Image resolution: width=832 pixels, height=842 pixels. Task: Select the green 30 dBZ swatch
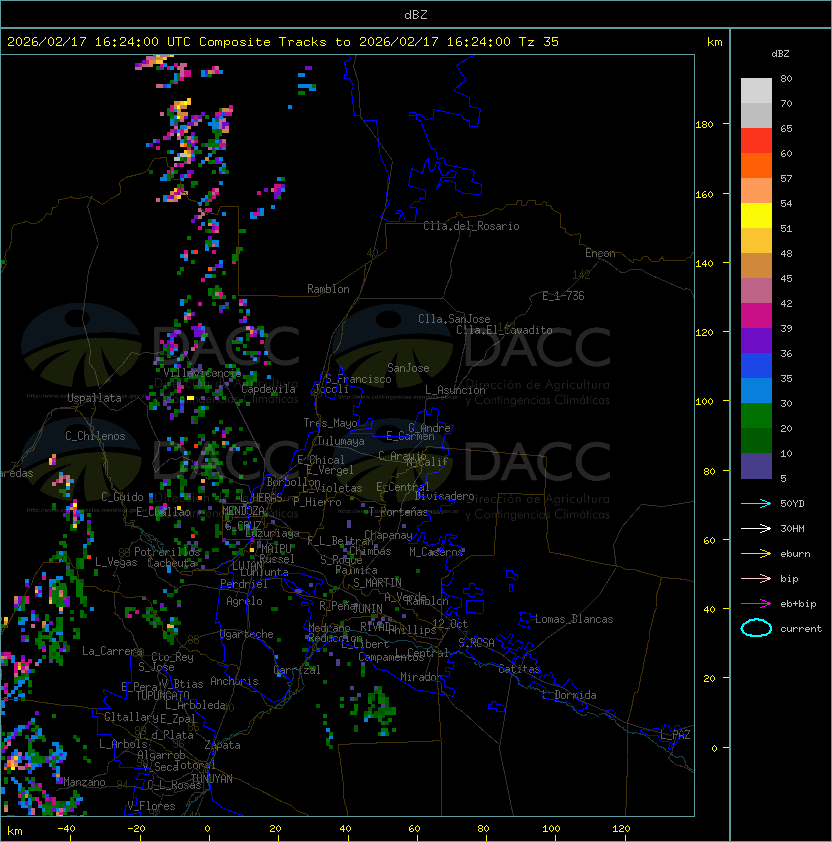click(756, 416)
